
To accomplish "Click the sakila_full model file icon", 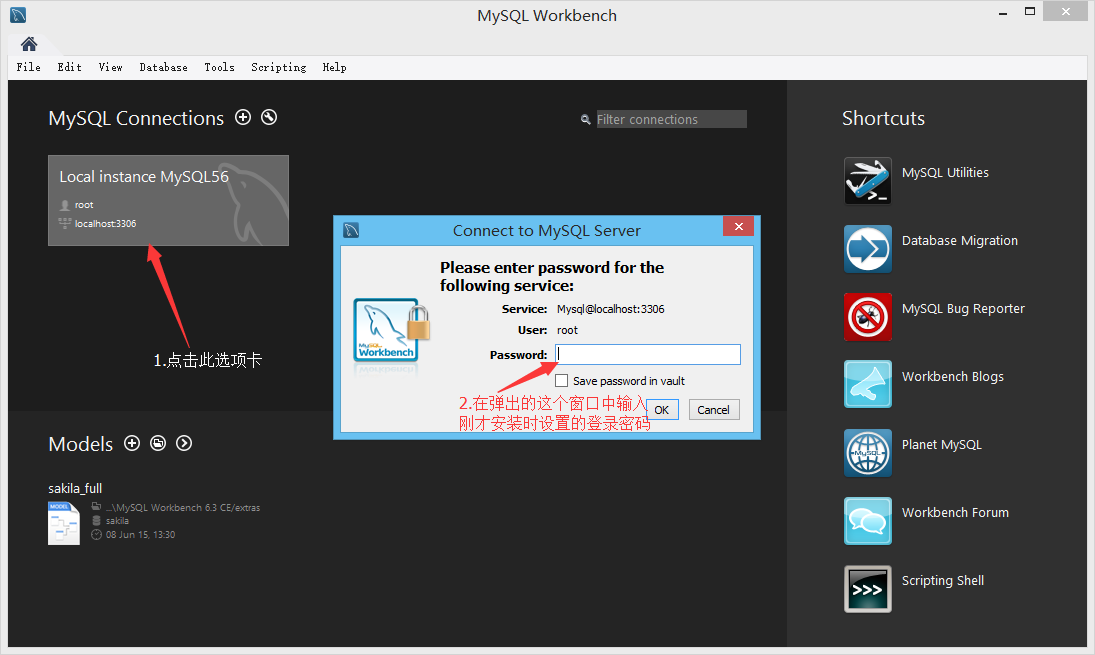I will [64, 523].
